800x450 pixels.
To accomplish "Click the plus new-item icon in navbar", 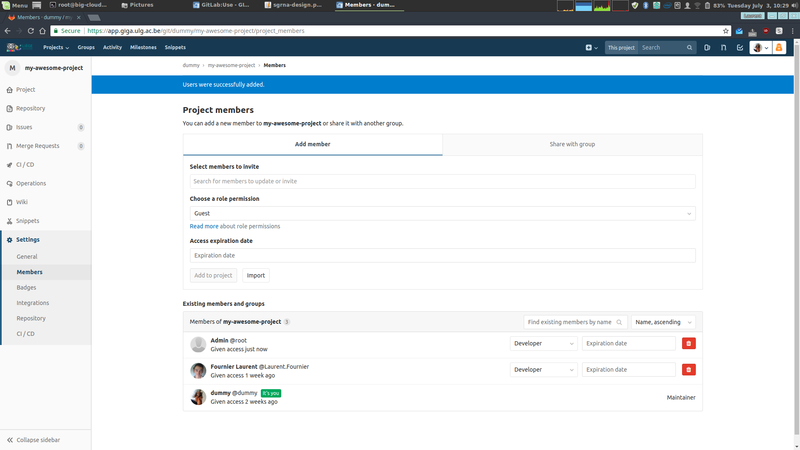I will 591,47.
